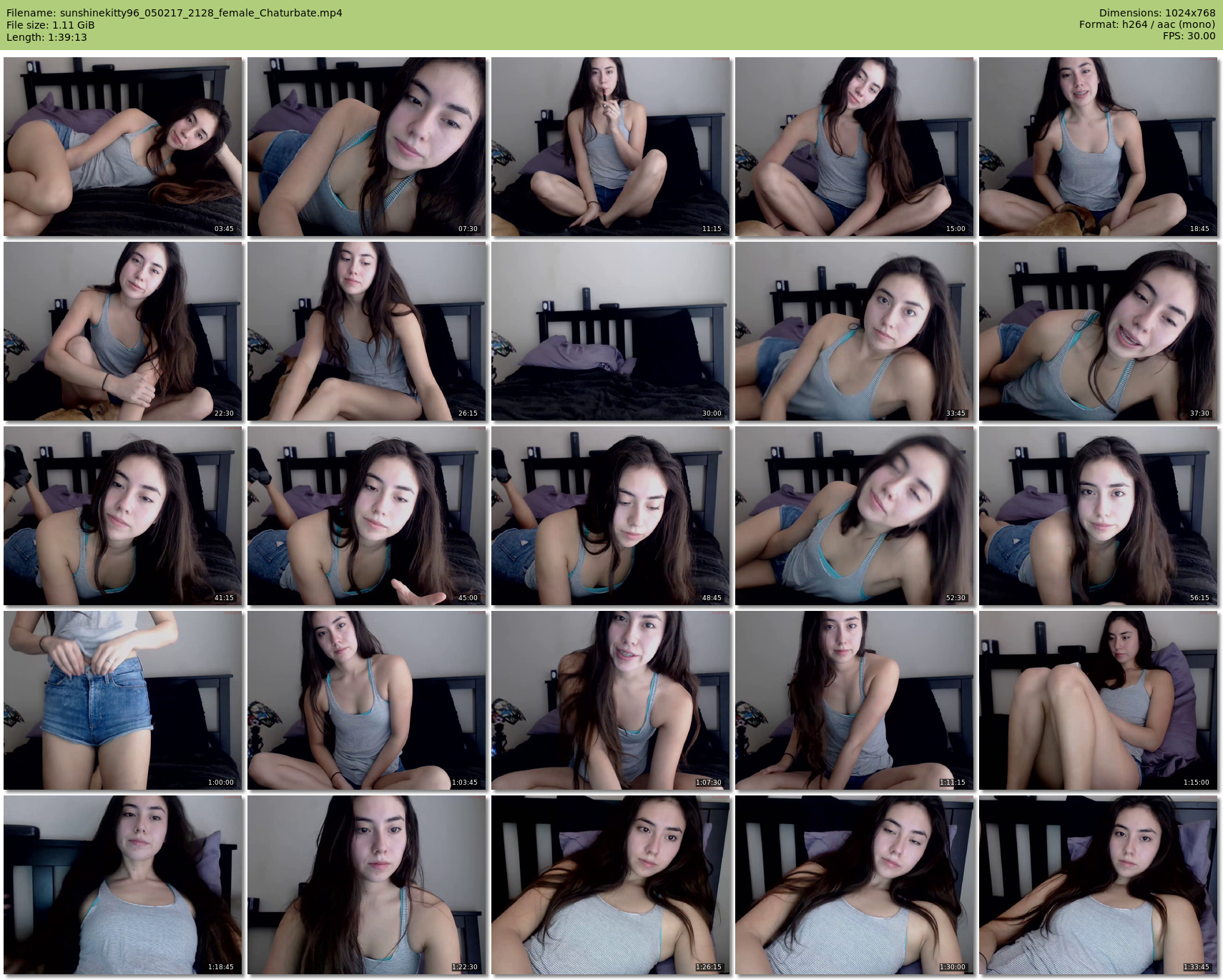Select the frame marked 52:30
The width and height of the screenshot is (1223, 980).
coord(855,516)
